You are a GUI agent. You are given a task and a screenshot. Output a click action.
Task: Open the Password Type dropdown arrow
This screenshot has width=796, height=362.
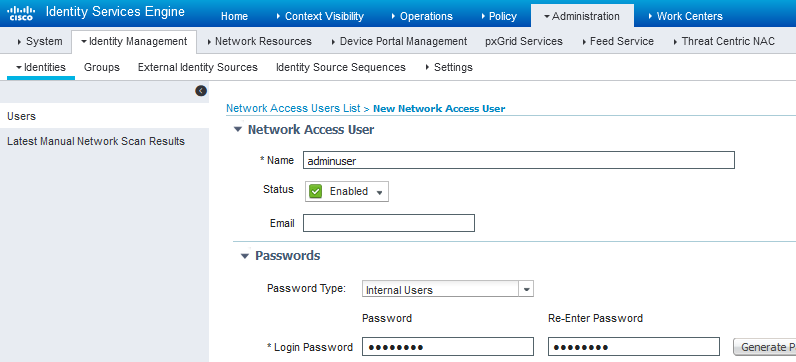pyautogui.click(x=526, y=289)
